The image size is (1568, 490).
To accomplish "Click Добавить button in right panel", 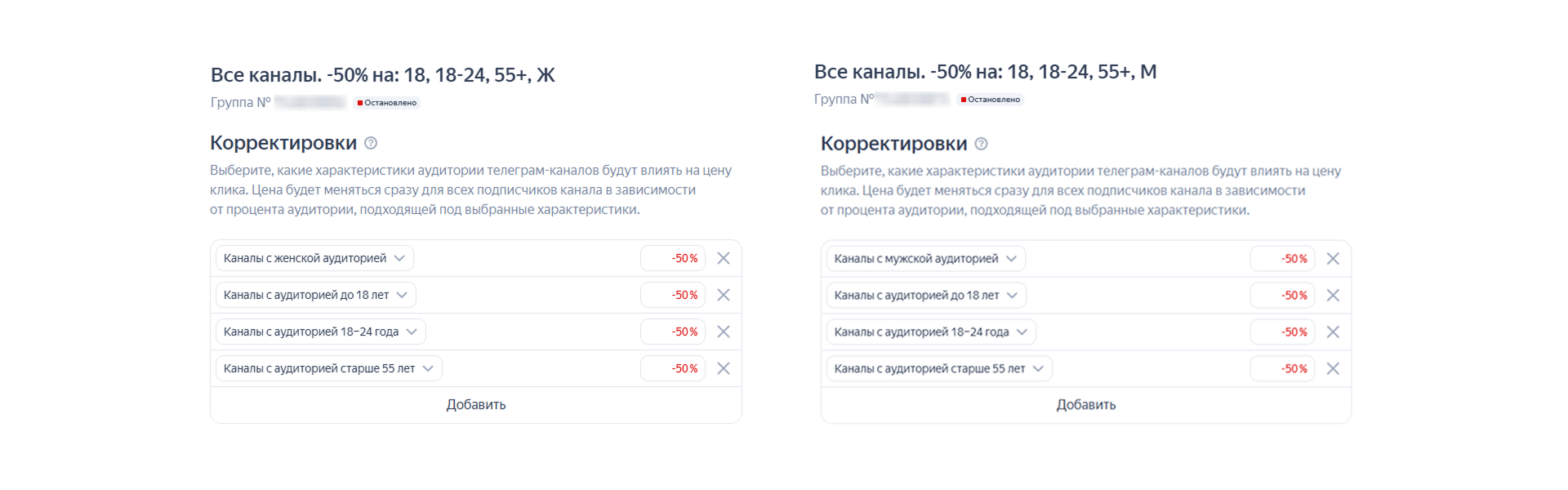I will click(1085, 405).
